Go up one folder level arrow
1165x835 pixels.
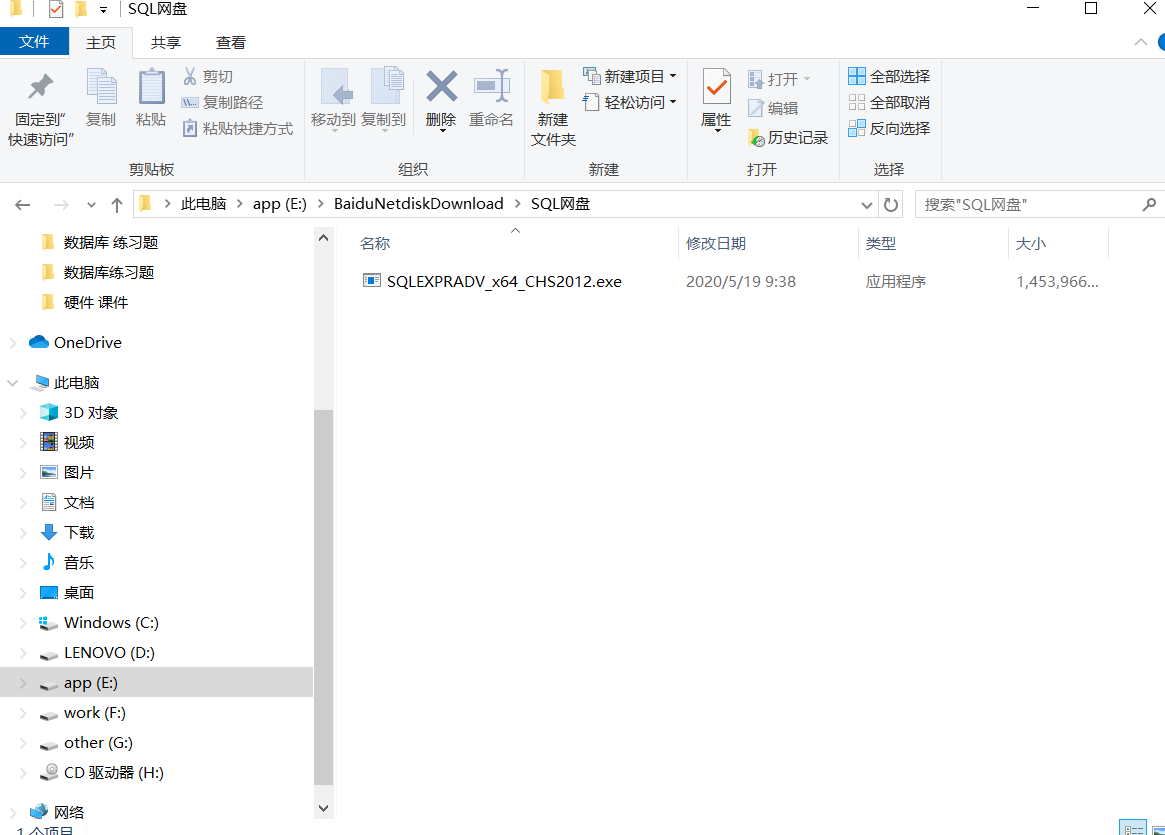click(x=117, y=204)
